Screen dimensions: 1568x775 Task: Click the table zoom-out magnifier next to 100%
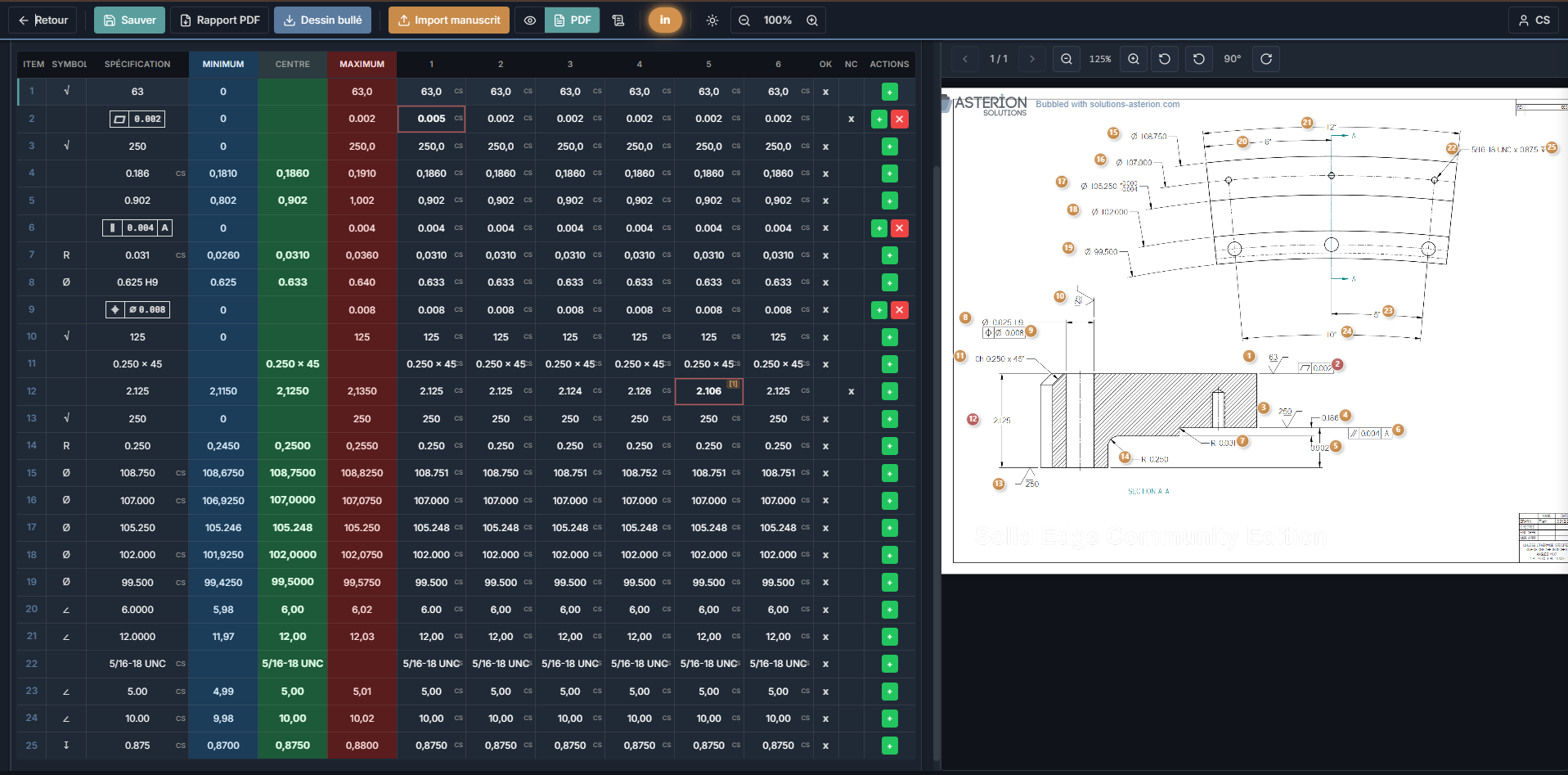pos(744,20)
